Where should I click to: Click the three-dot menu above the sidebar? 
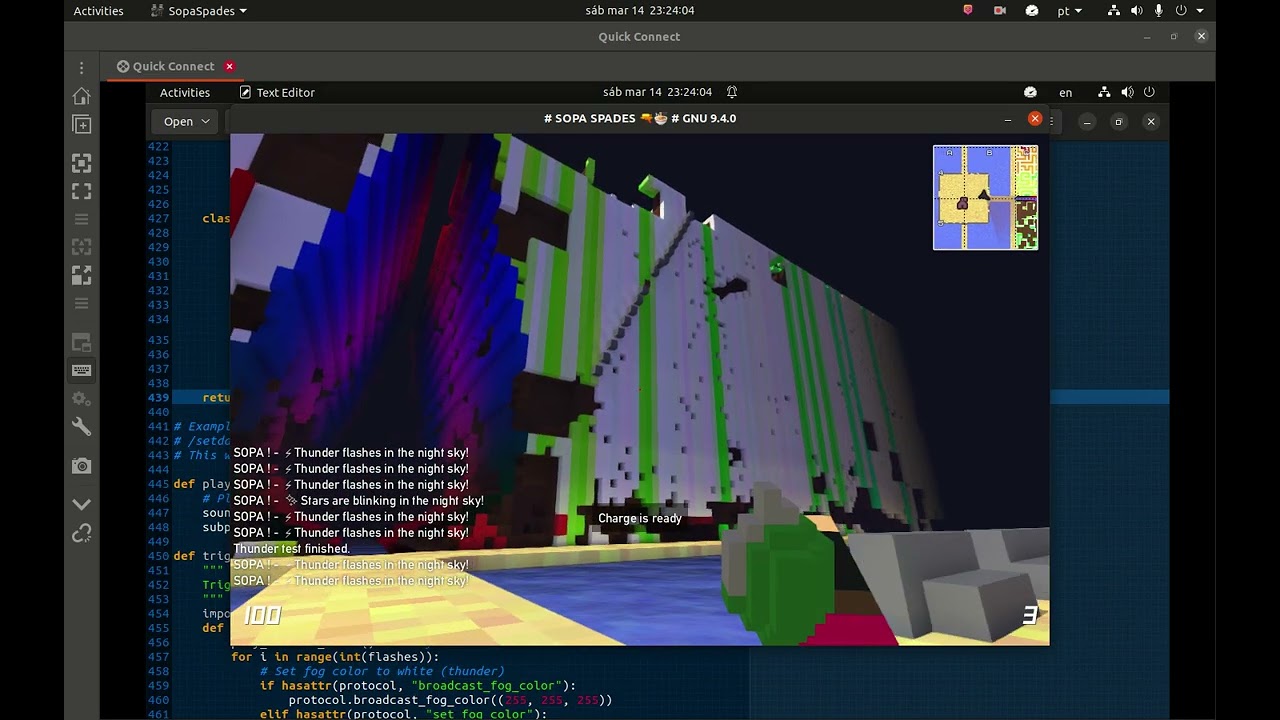(82, 68)
